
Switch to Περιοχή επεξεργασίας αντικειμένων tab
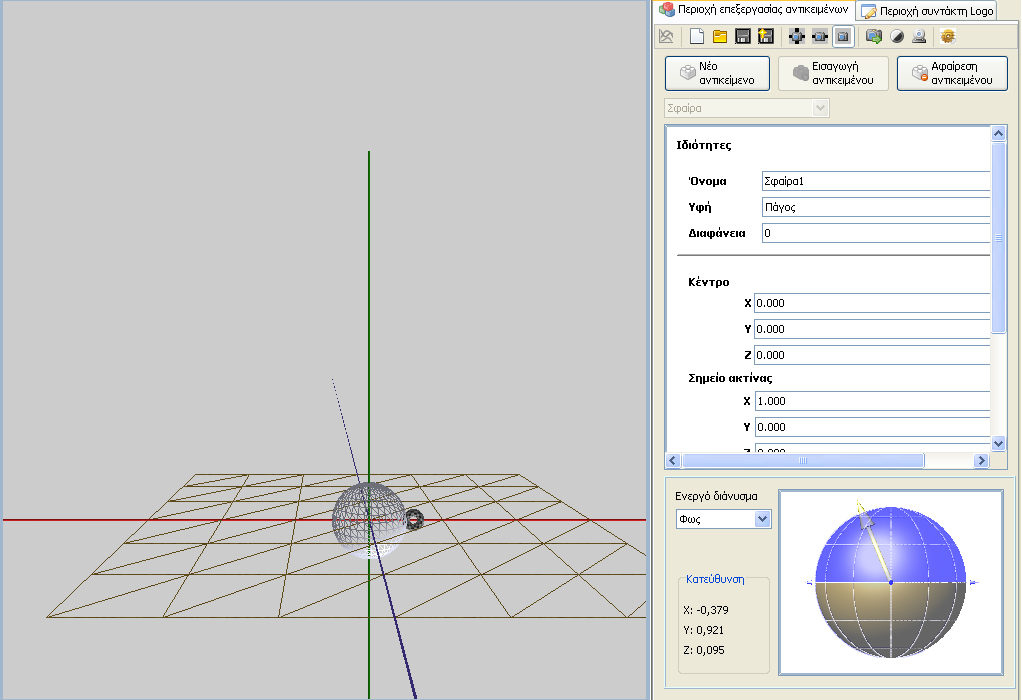754,10
